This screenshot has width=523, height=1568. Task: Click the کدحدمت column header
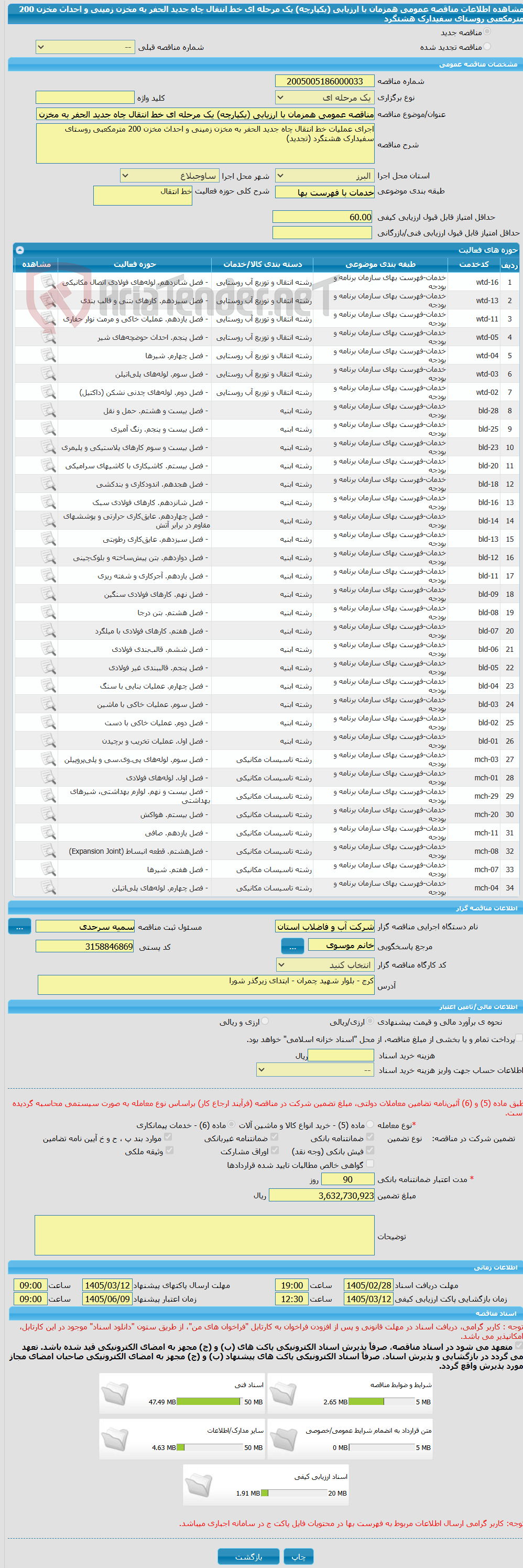coord(474,264)
